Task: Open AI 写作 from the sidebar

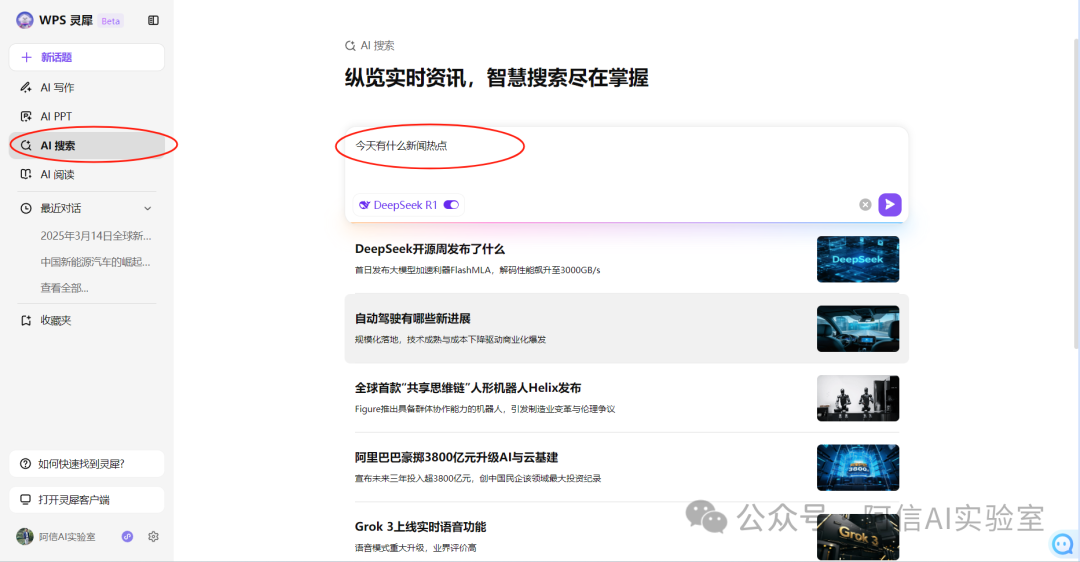Action: pyautogui.click(x=87, y=87)
